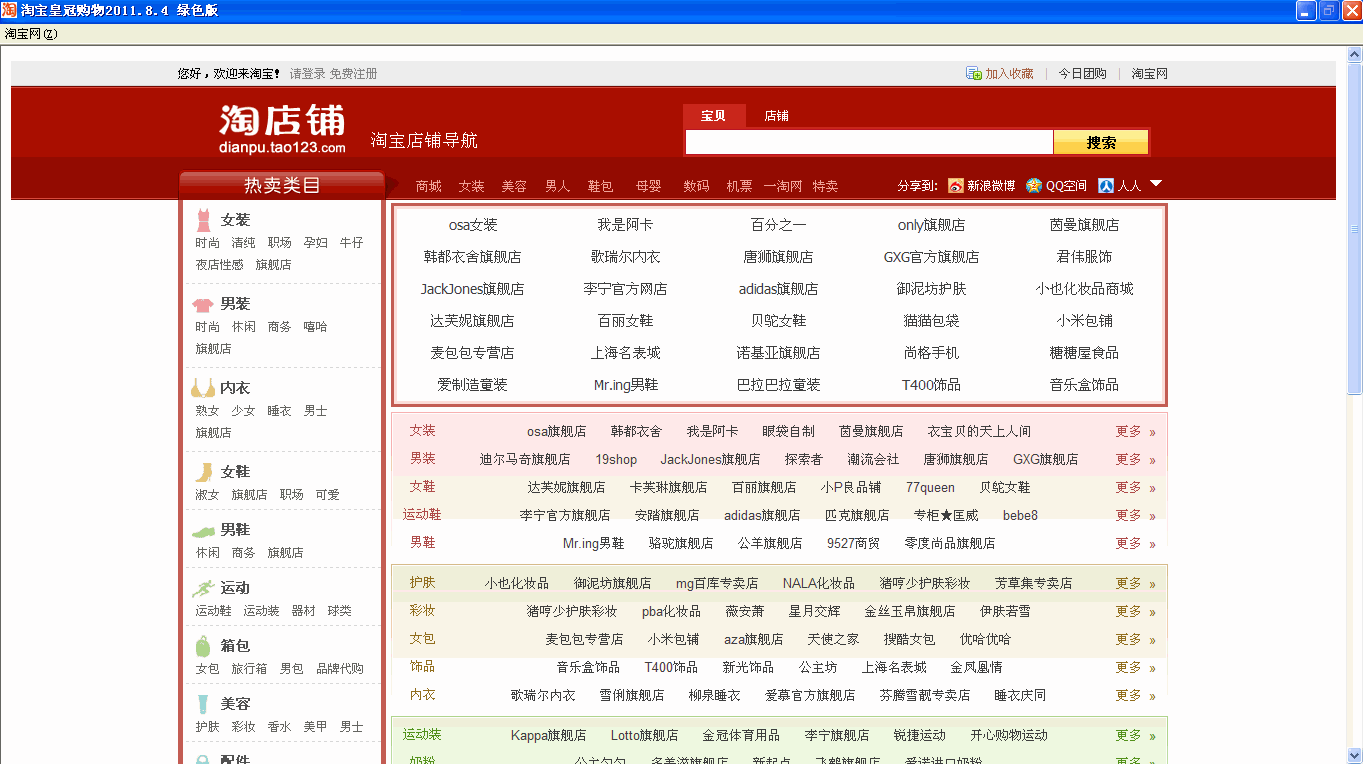Open the 骆驼旗舰店 link
Screen dimensions: 1363x764
681,544
